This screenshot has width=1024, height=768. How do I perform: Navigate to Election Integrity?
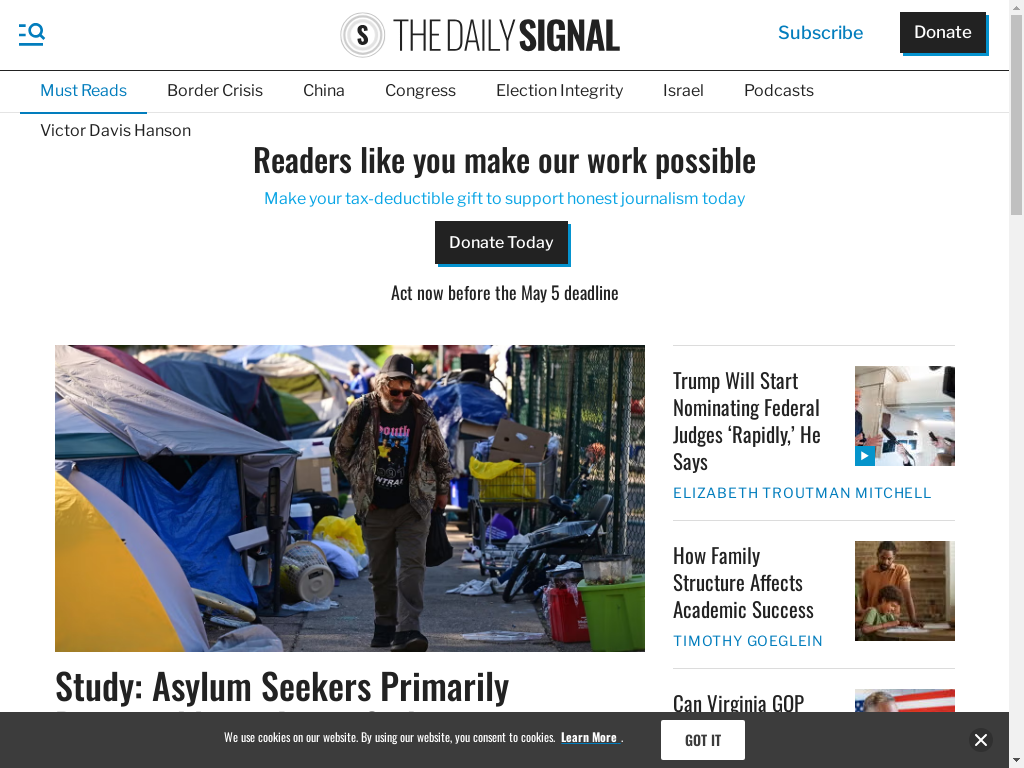(560, 91)
